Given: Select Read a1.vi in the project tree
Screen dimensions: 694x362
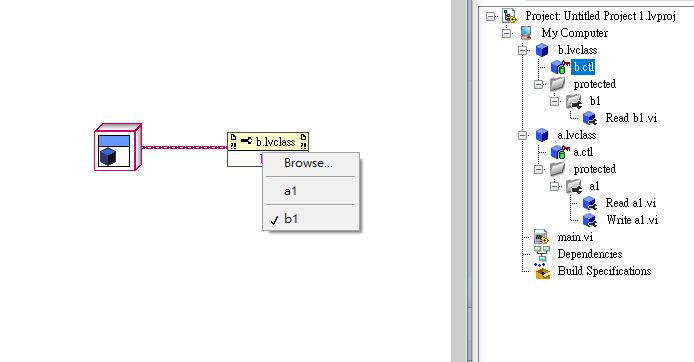Looking at the screenshot, I should tap(630, 203).
